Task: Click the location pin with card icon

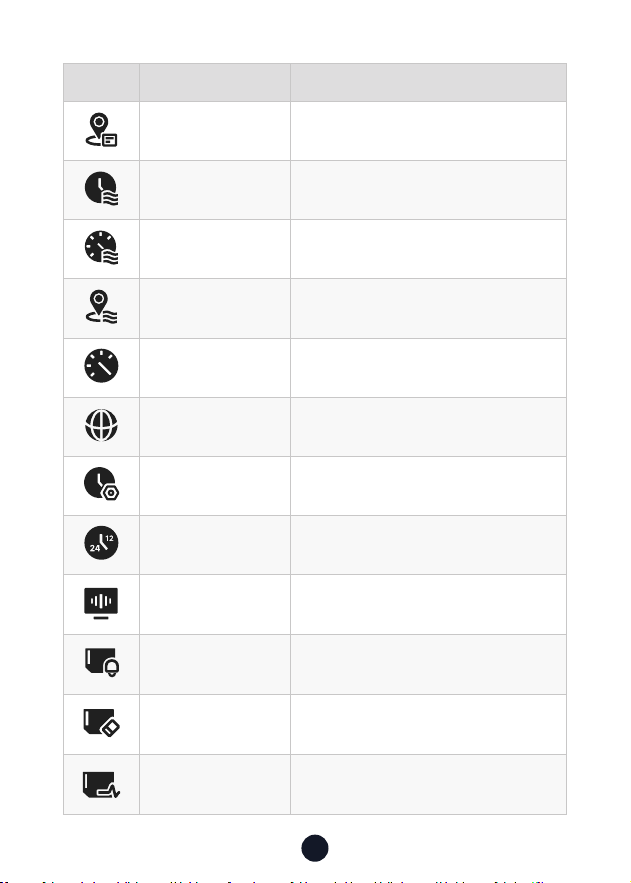Action: [101, 130]
